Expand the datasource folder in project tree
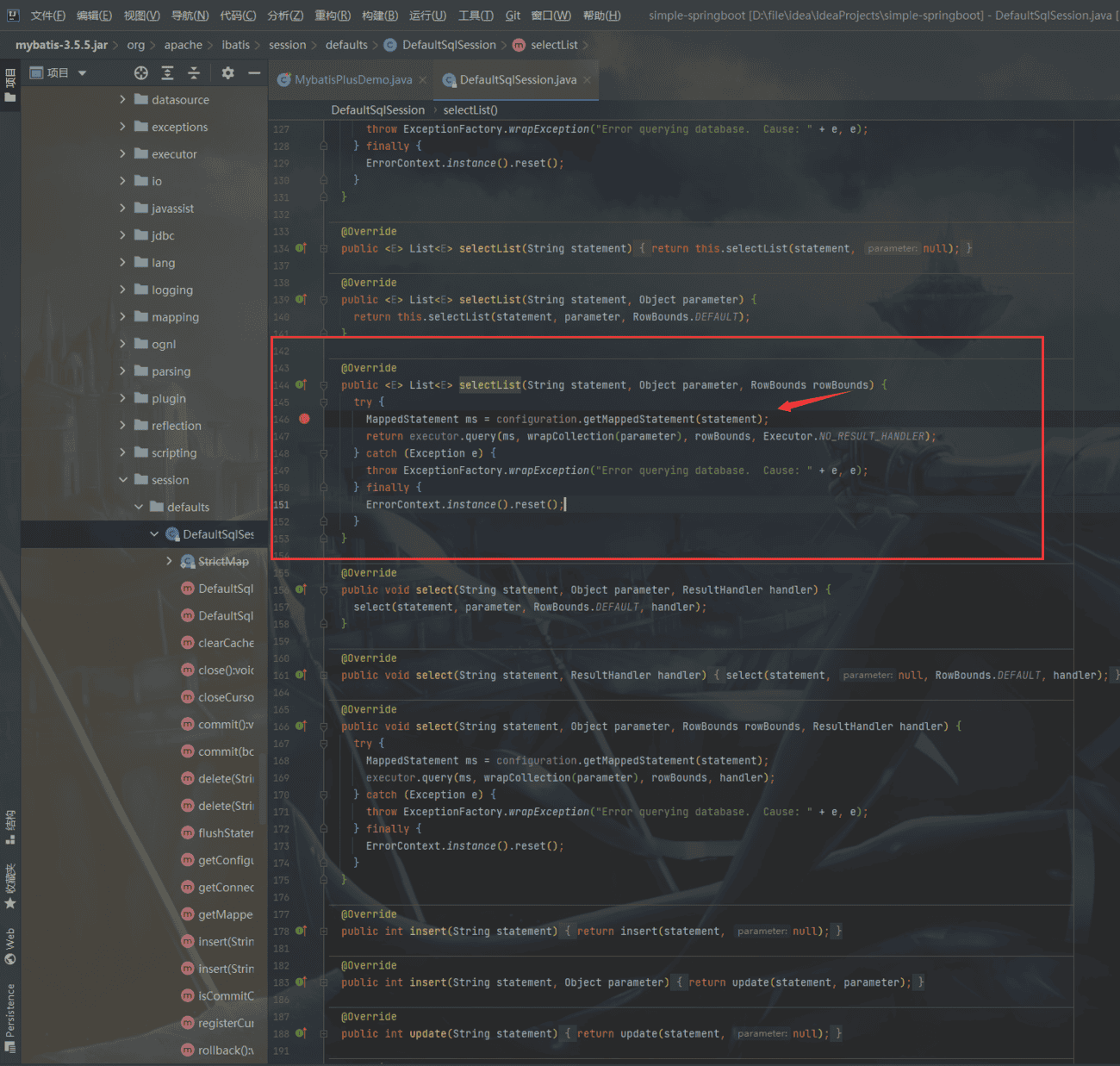The height and width of the screenshot is (1066, 1120). pyautogui.click(x=122, y=100)
